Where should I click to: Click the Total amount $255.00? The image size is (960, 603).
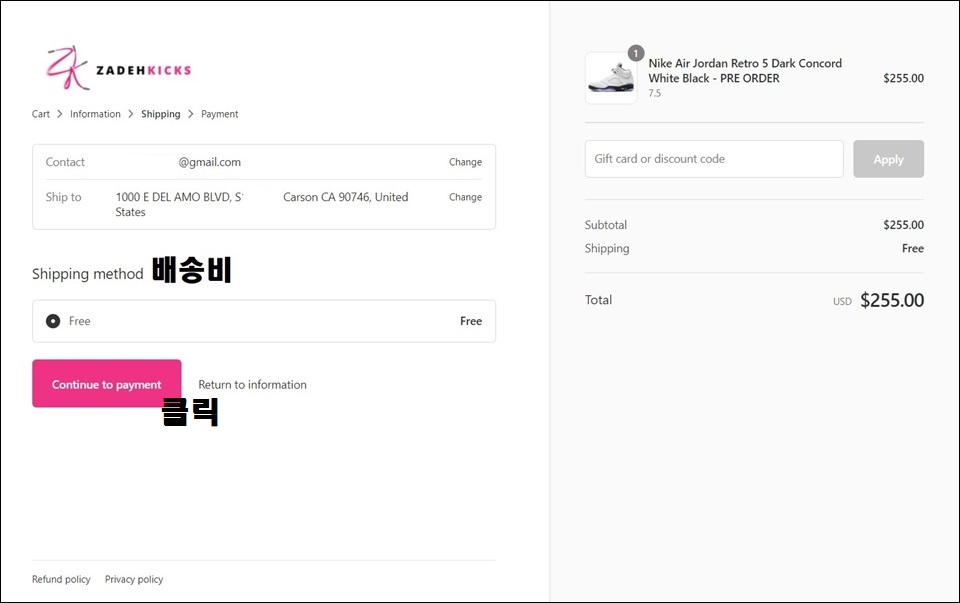(x=891, y=300)
